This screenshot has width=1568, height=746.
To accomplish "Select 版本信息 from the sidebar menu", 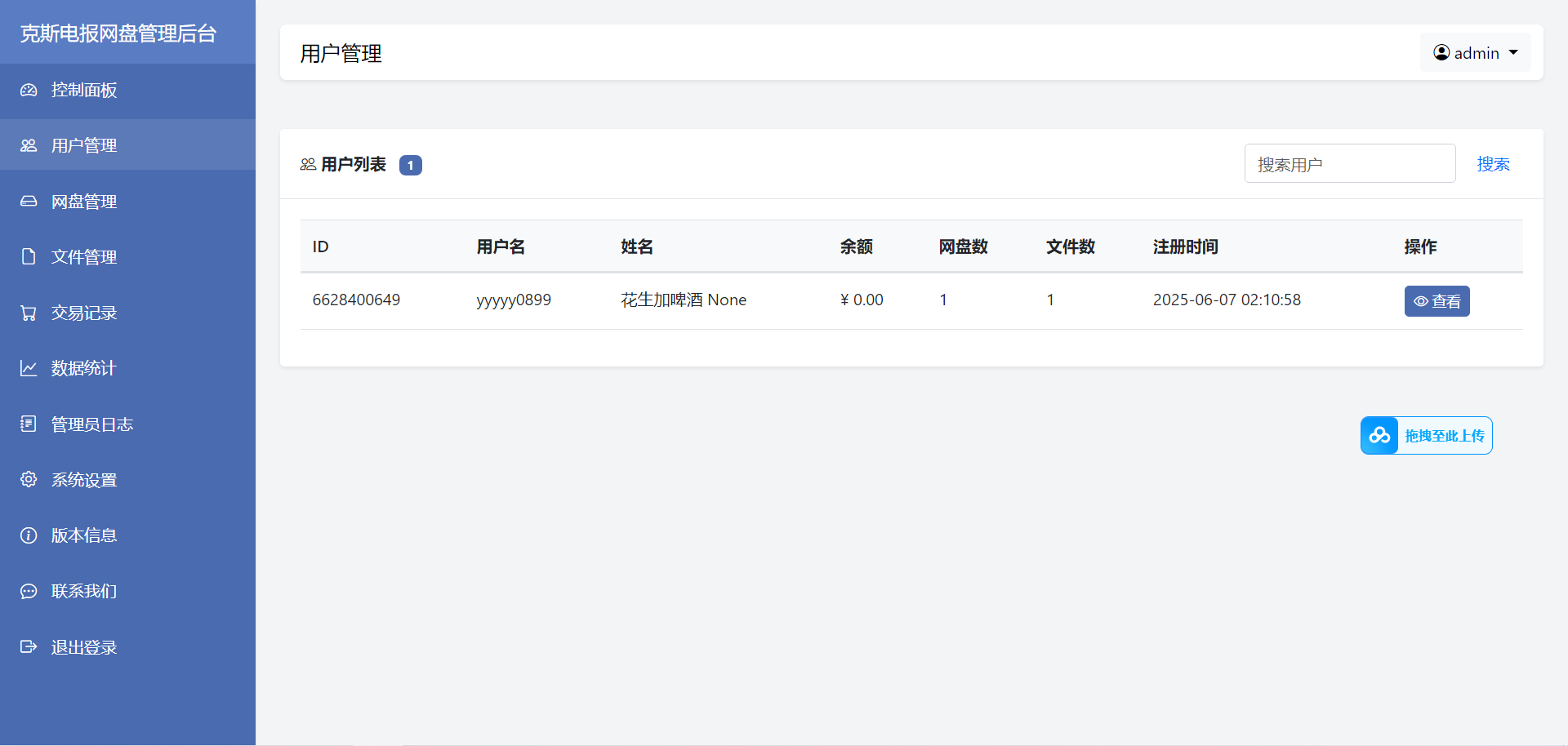I will click(84, 535).
